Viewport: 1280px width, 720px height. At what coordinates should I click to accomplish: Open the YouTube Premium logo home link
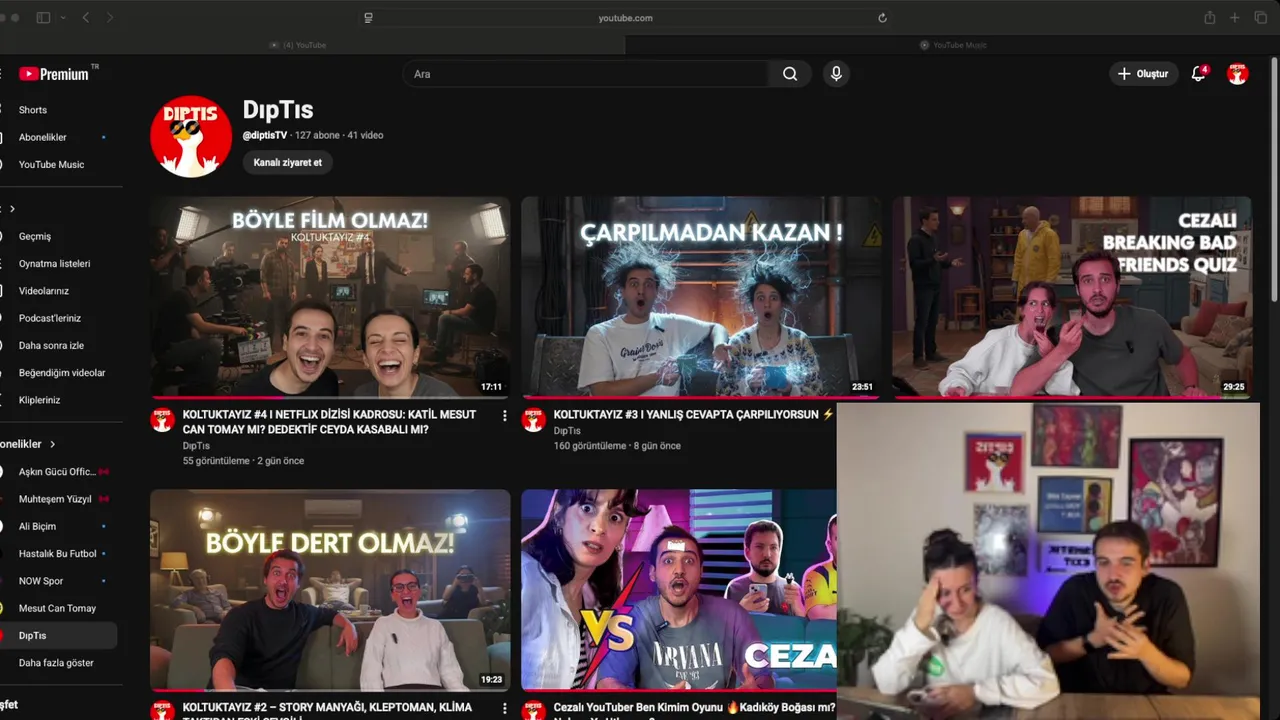click(54, 74)
